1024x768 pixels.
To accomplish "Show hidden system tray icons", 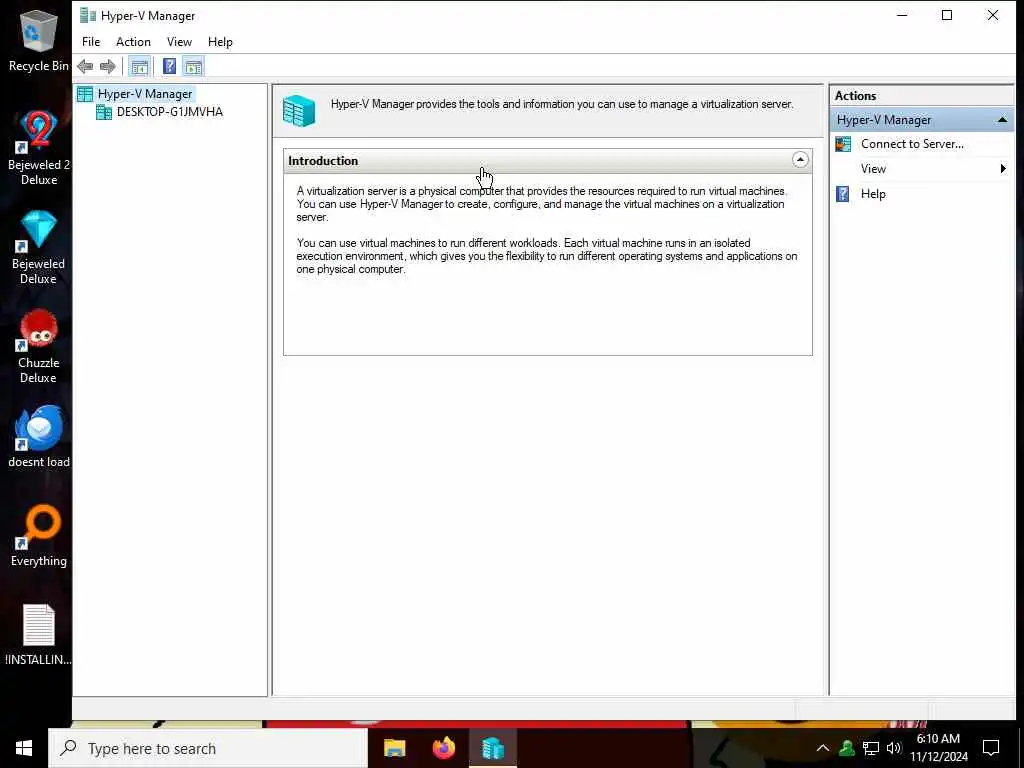I will point(823,748).
